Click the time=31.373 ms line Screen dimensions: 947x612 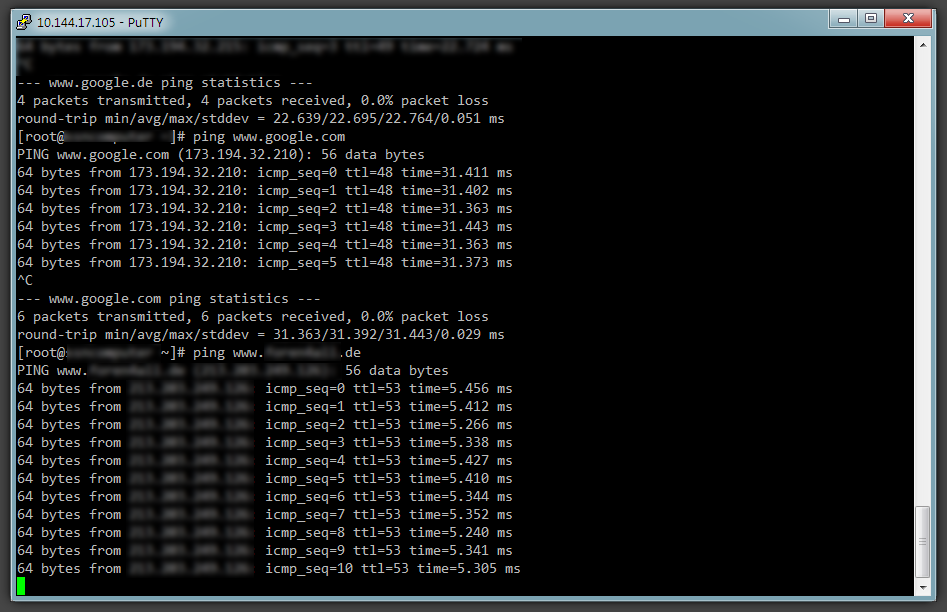[x=265, y=263]
